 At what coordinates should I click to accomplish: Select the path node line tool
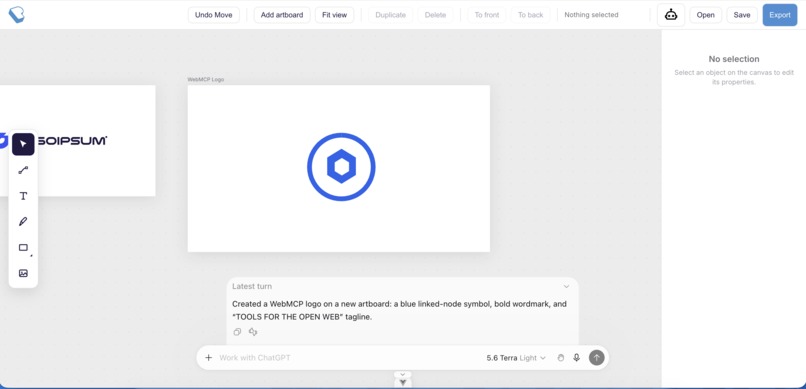tap(23, 170)
